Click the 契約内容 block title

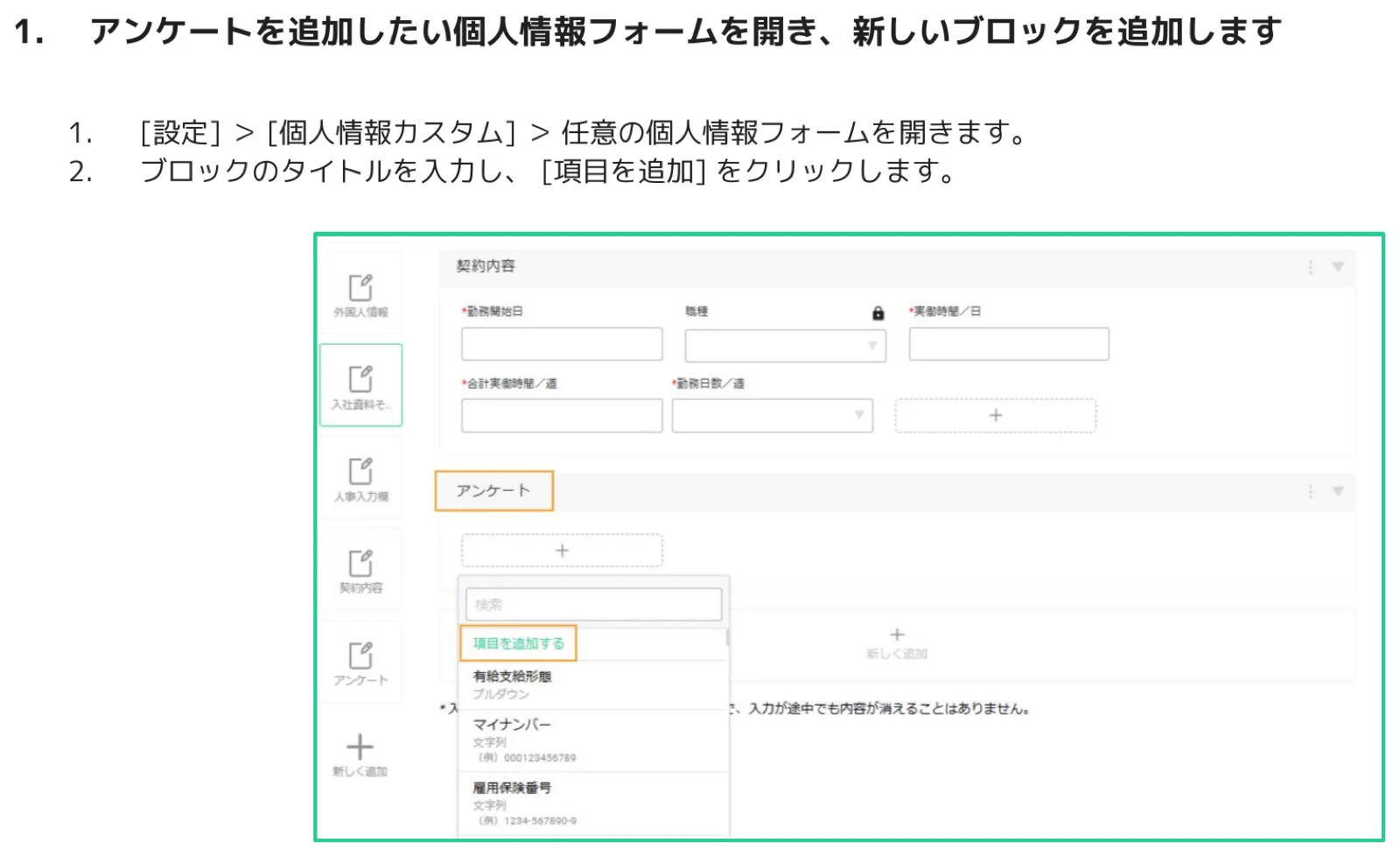(x=486, y=266)
